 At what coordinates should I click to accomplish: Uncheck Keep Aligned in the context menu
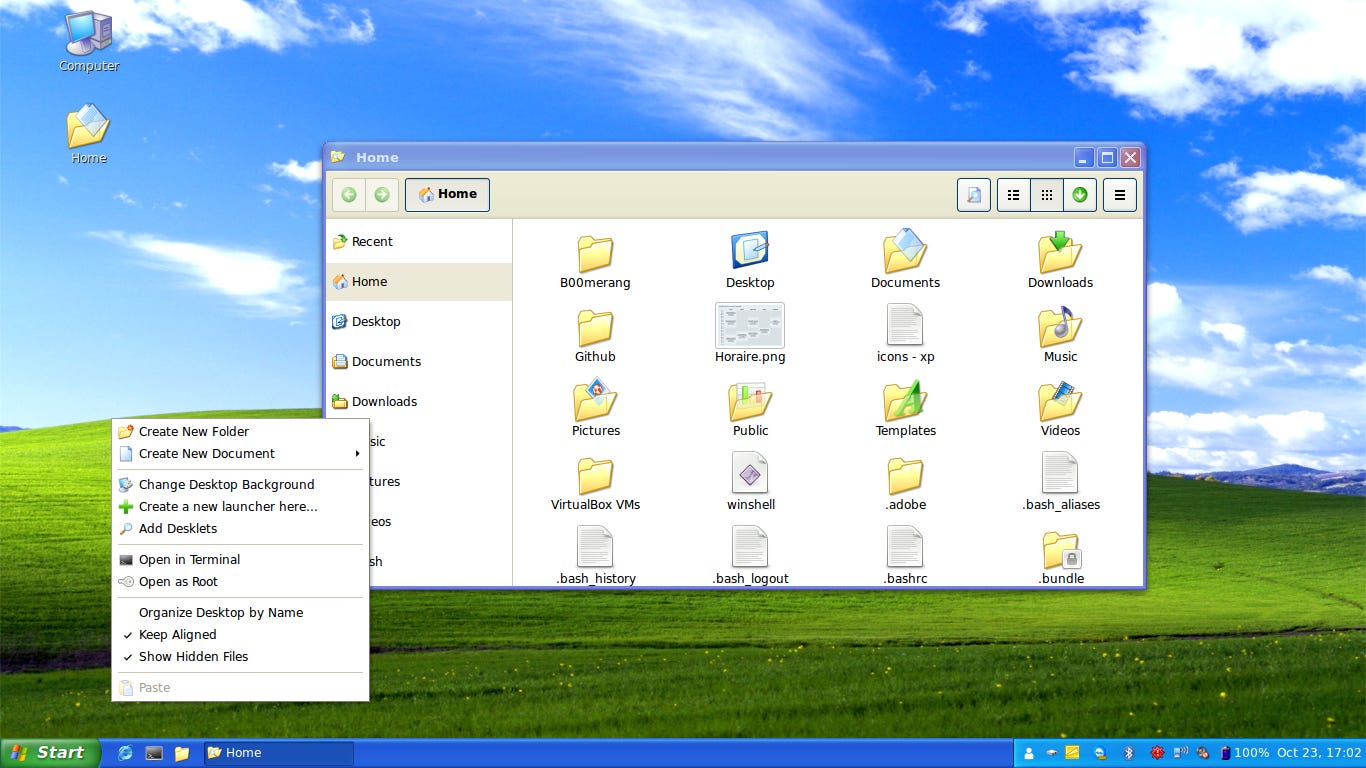[178, 634]
